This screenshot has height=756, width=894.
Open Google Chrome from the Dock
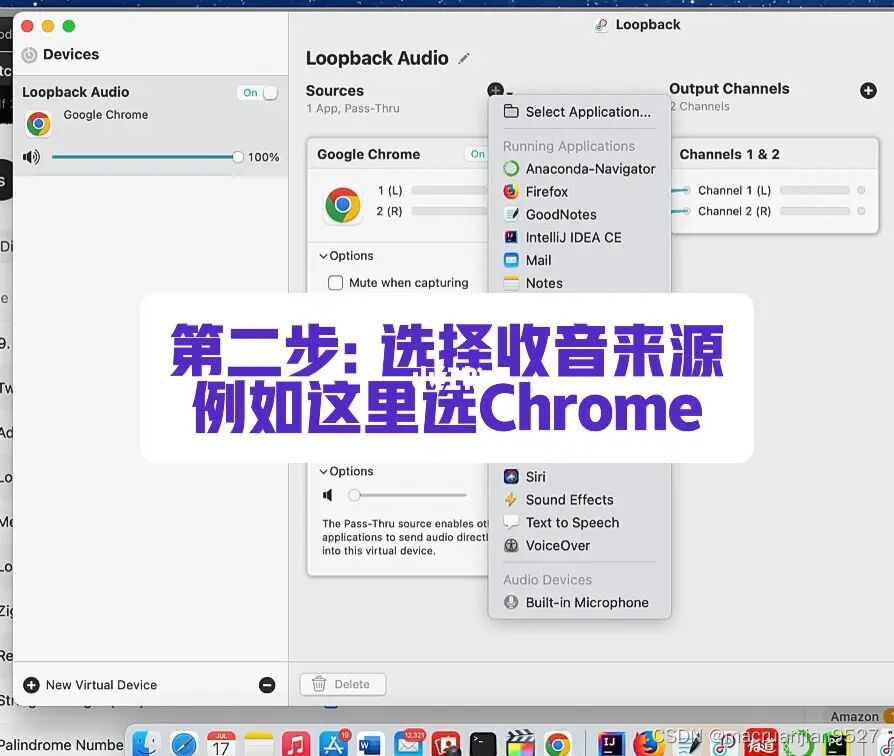(x=558, y=743)
